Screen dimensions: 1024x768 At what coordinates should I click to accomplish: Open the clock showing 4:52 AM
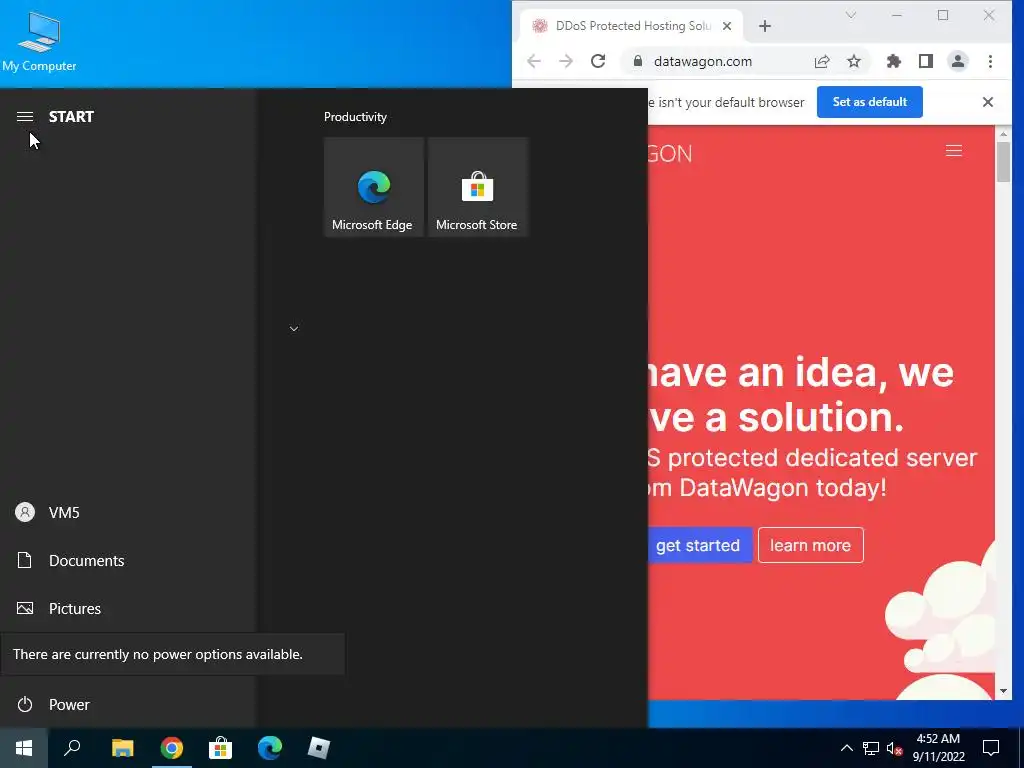[938, 748]
